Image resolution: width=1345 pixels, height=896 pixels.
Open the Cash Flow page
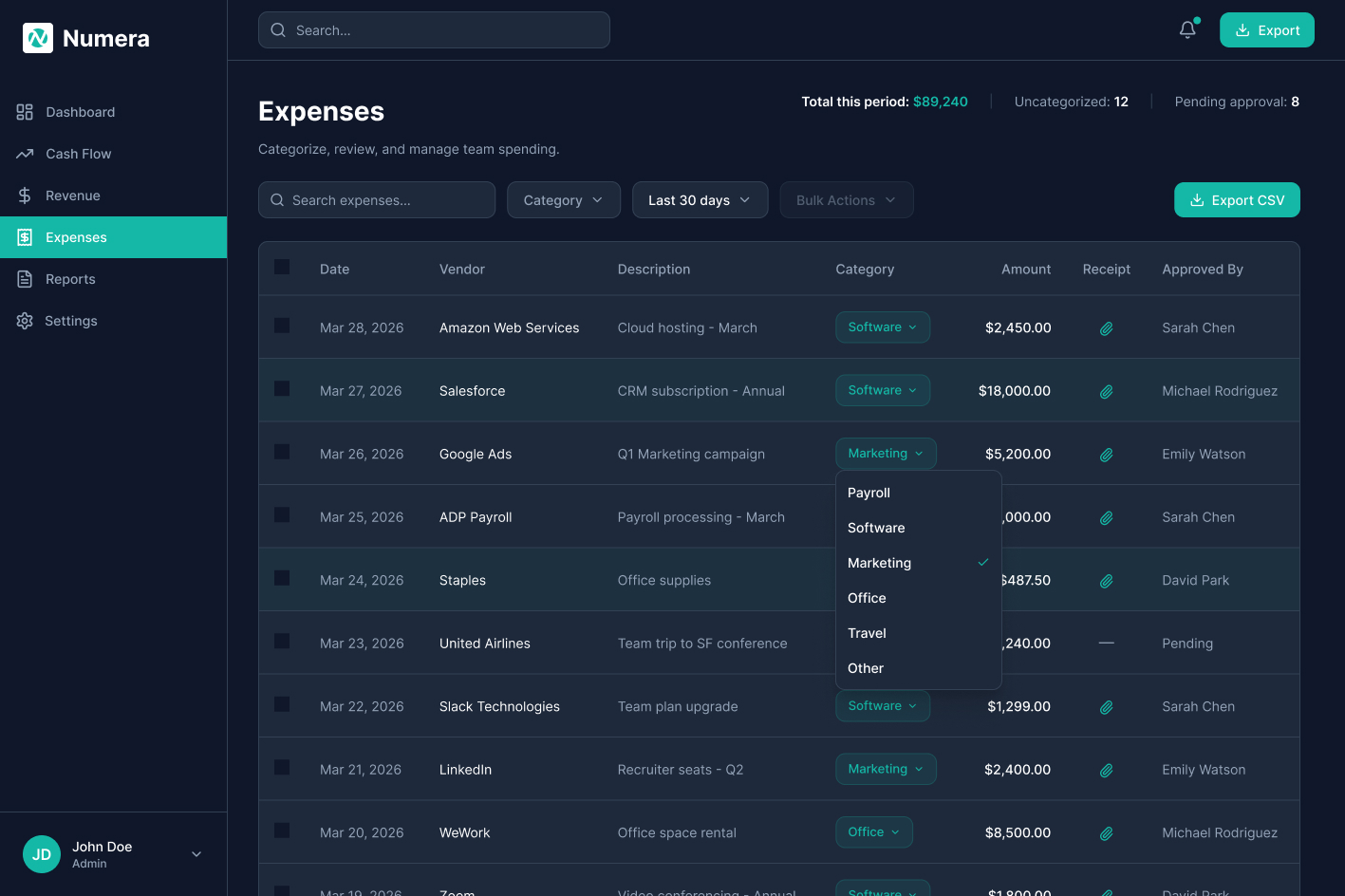click(114, 154)
